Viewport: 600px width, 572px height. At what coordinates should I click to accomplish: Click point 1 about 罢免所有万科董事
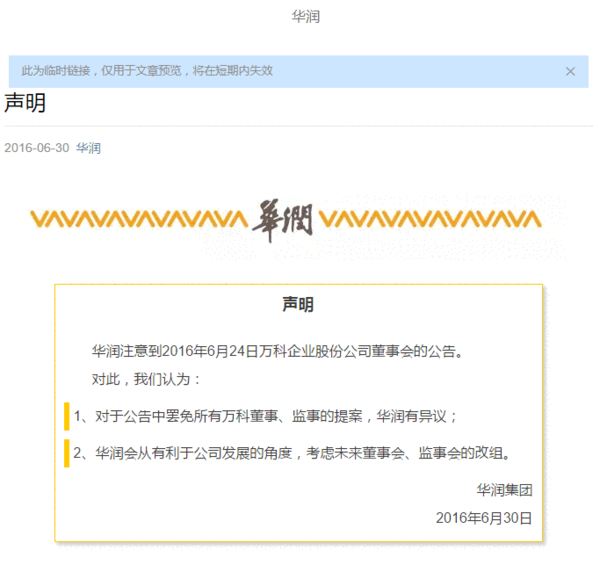[265, 416]
